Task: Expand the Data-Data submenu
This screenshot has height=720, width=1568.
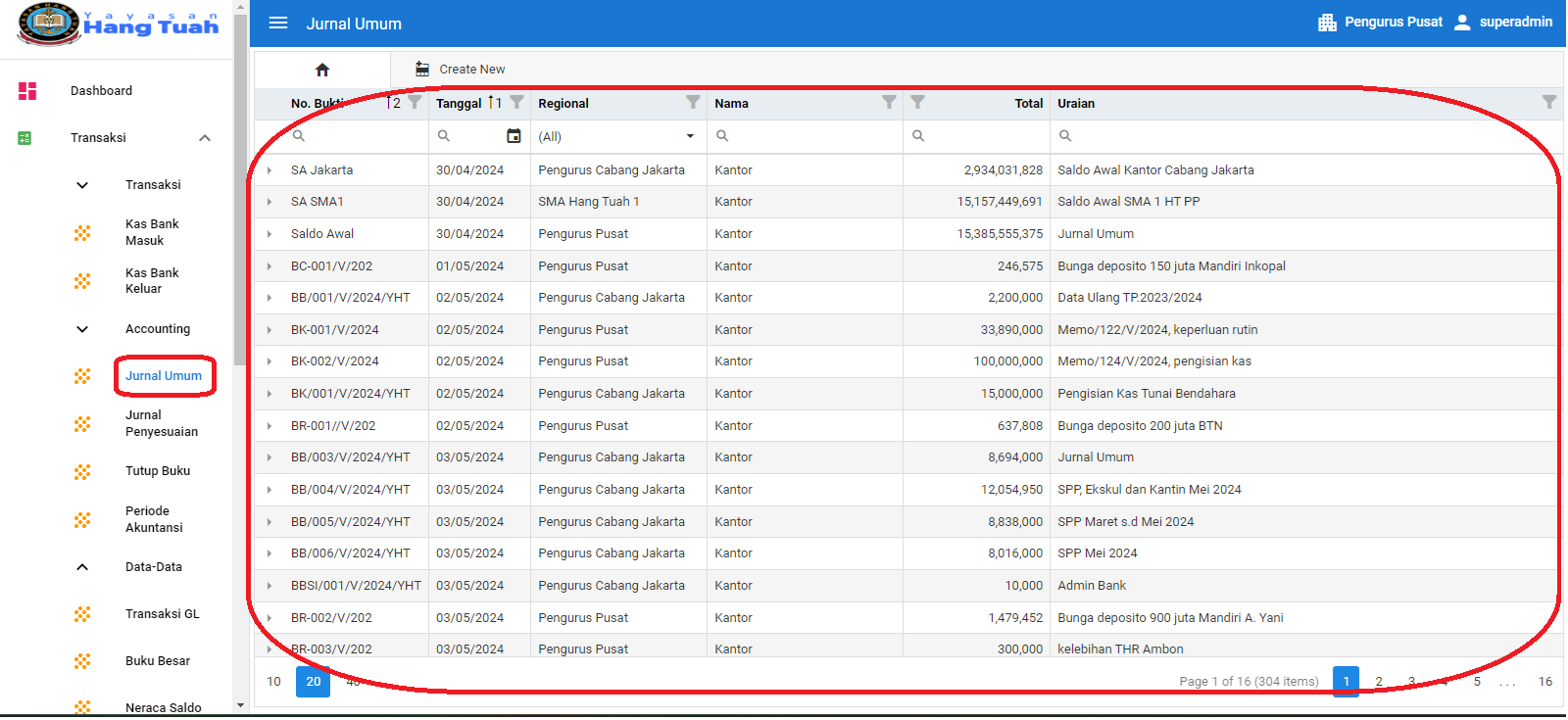Action: pos(82,567)
